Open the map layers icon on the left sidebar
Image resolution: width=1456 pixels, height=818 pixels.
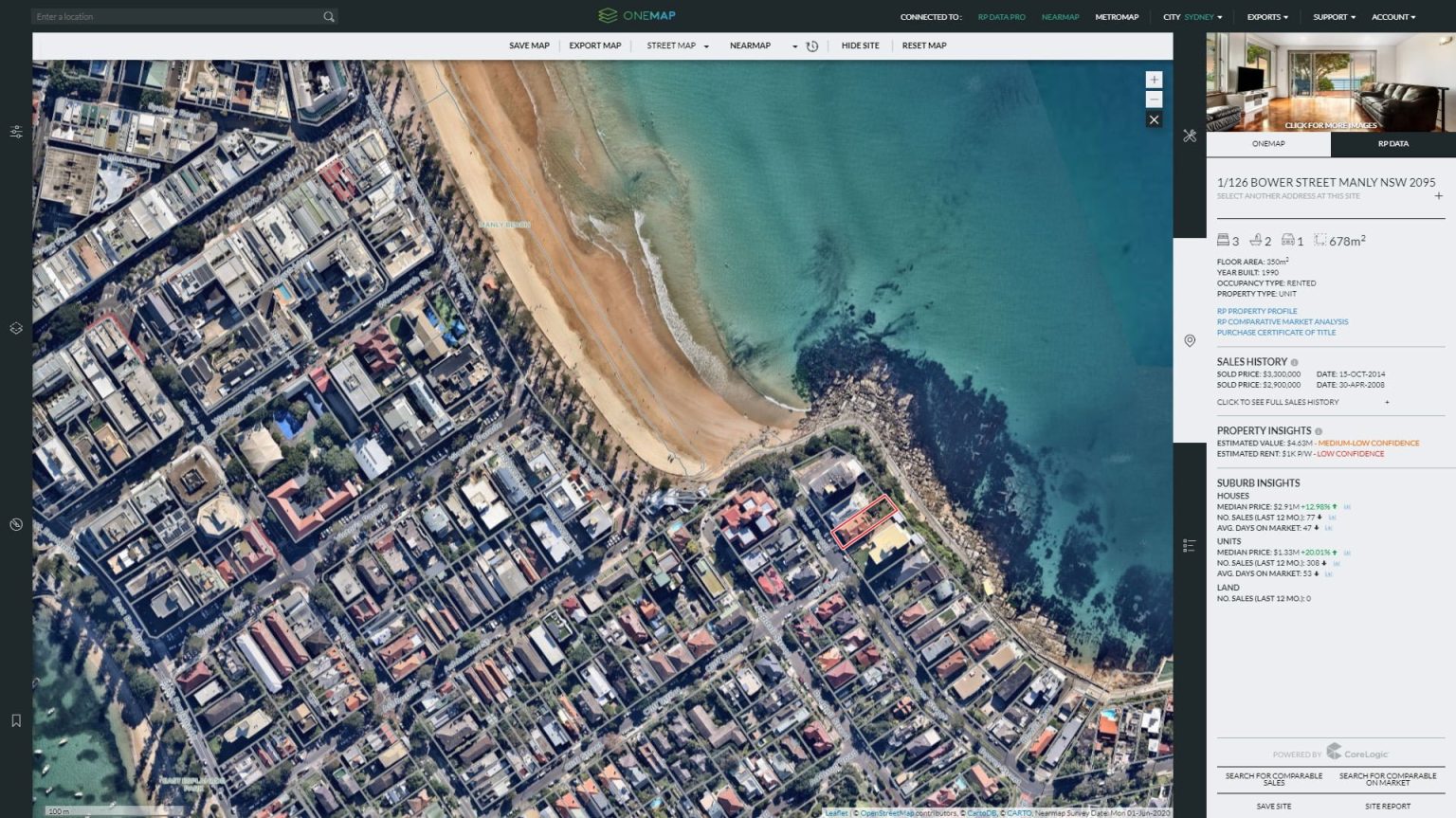[x=15, y=327]
